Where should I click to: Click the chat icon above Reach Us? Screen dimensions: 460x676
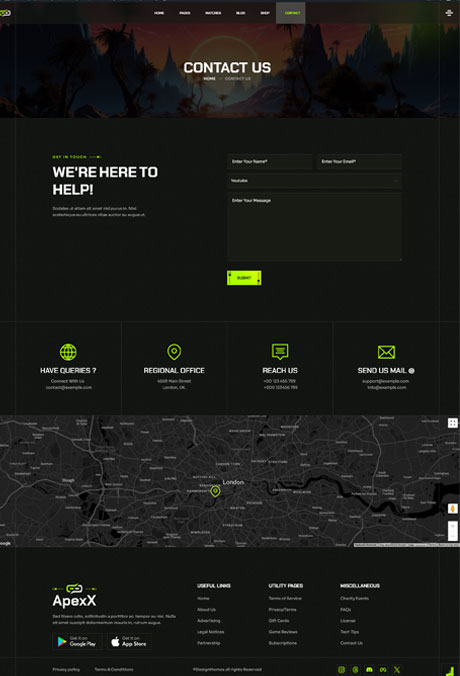point(280,352)
